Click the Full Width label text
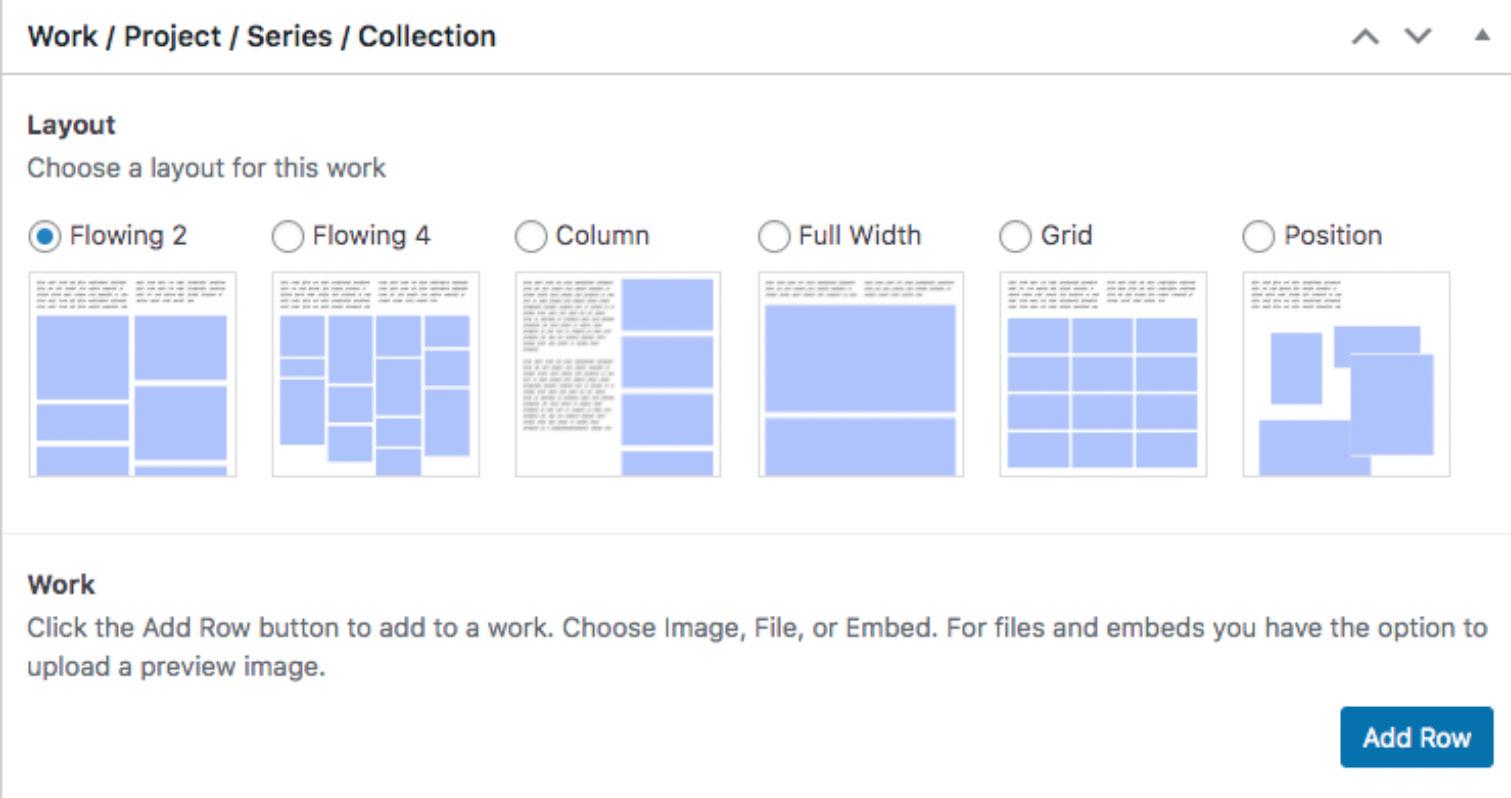The image size is (1511, 798). tap(859, 237)
